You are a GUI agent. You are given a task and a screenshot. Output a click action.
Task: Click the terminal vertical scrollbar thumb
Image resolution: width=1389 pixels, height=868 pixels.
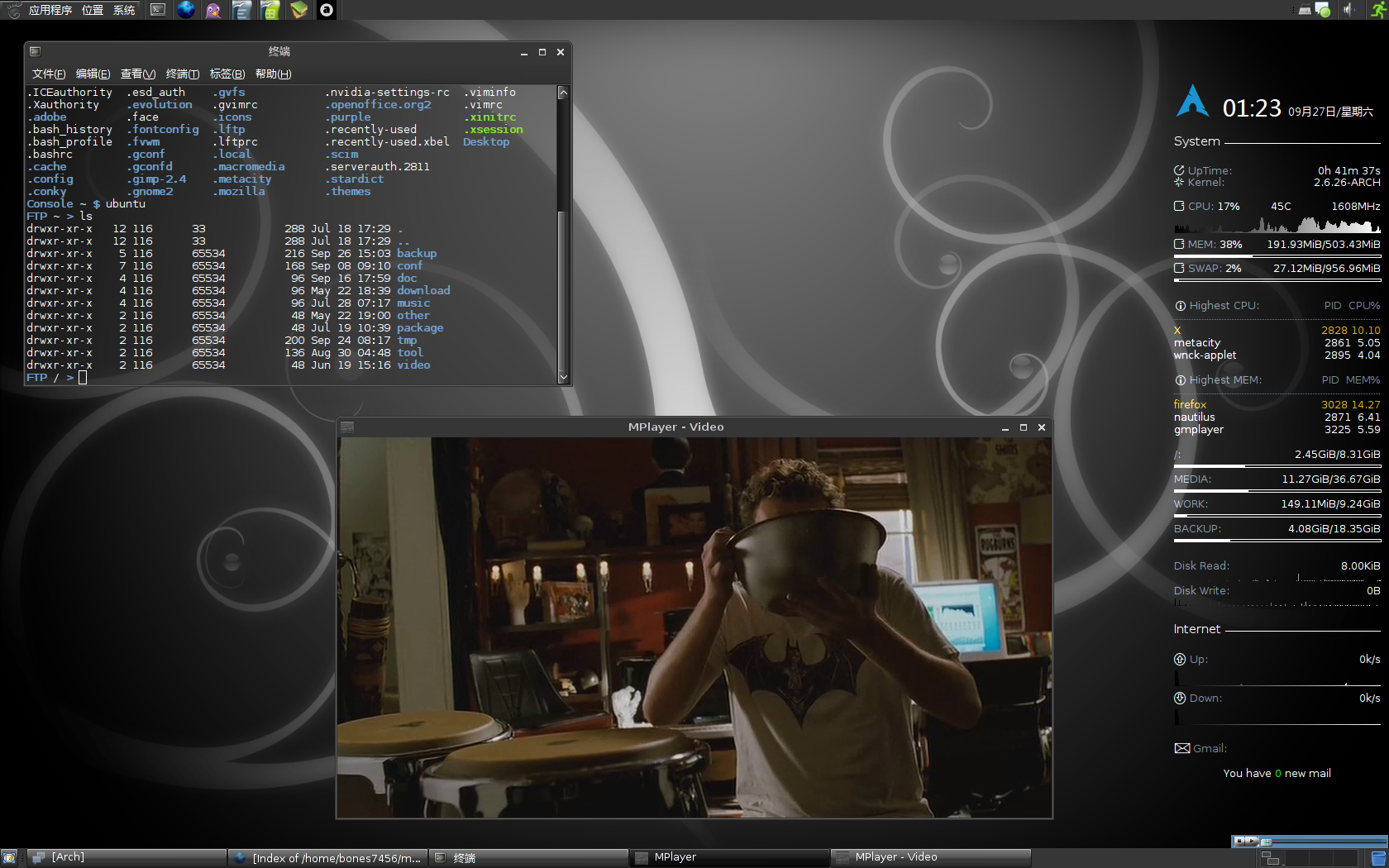click(x=563, y=289)
